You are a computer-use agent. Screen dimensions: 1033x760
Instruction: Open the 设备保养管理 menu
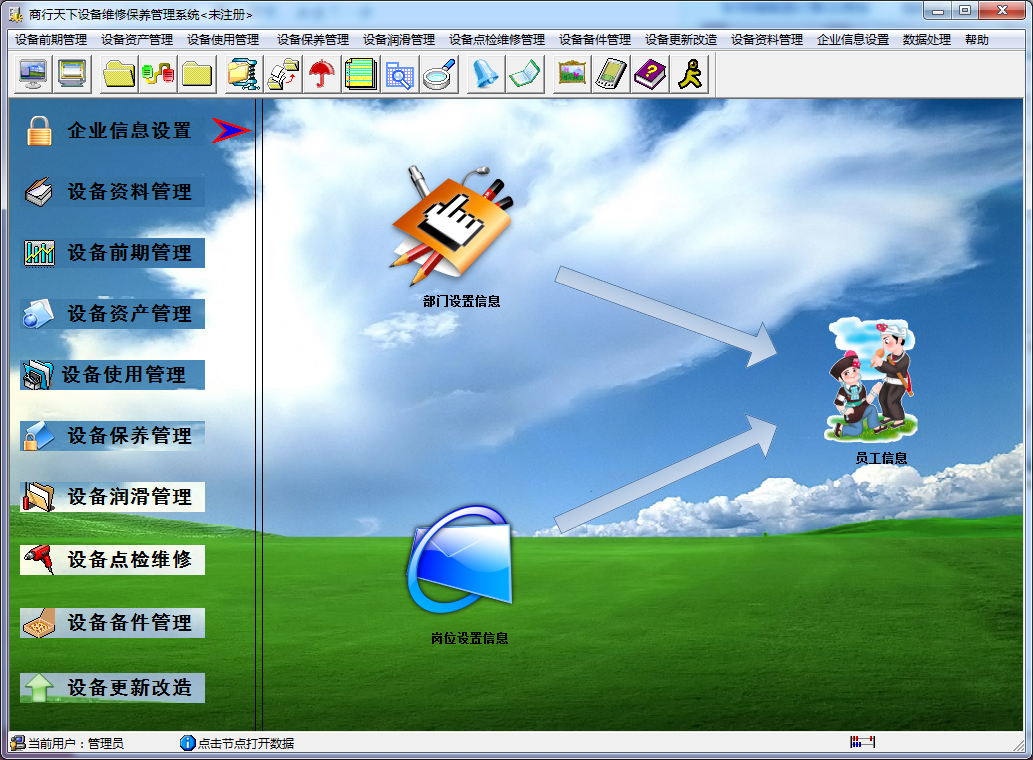(313, 40)
